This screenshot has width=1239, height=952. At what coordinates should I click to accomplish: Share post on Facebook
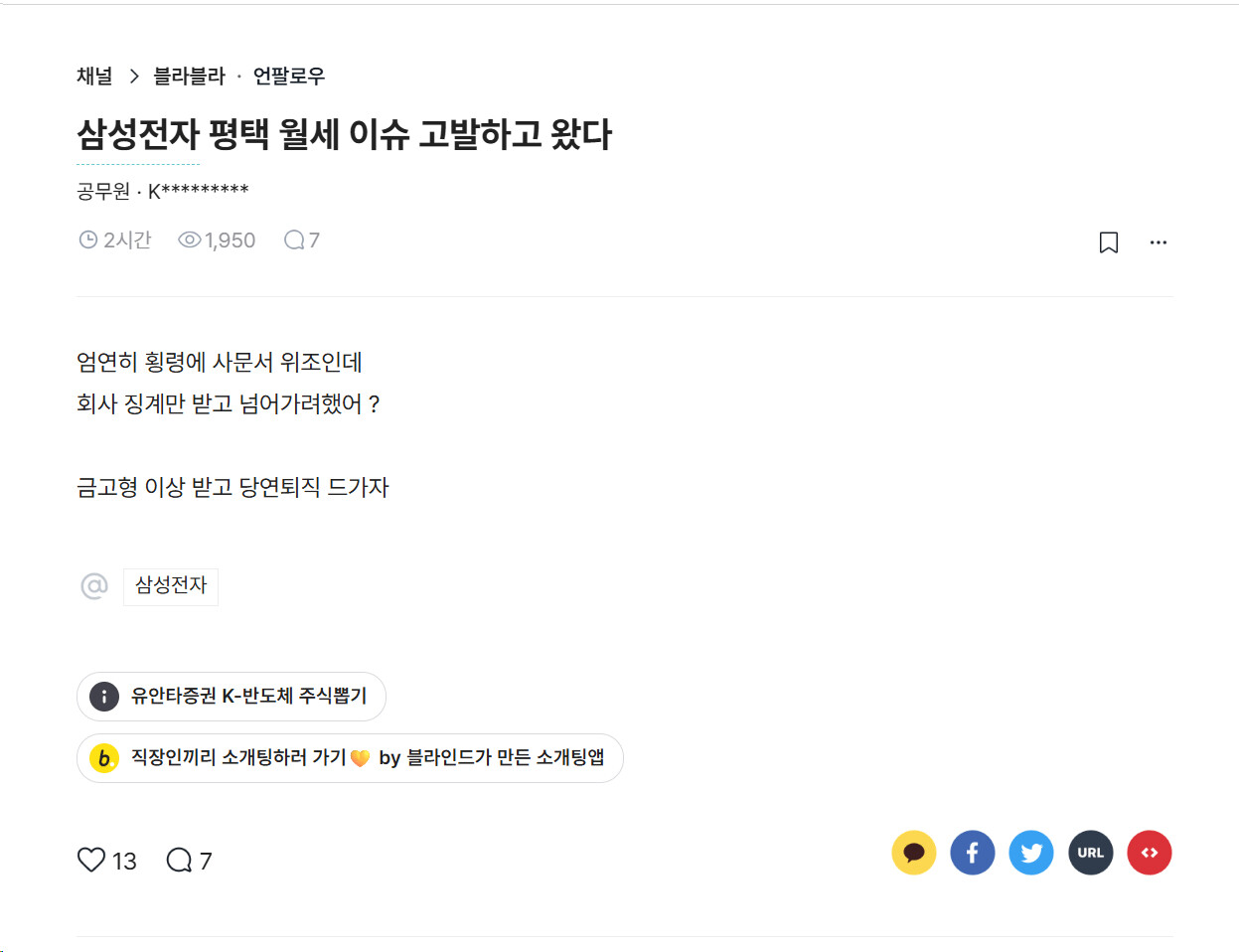pyautogui.click(x=973, y=853)
